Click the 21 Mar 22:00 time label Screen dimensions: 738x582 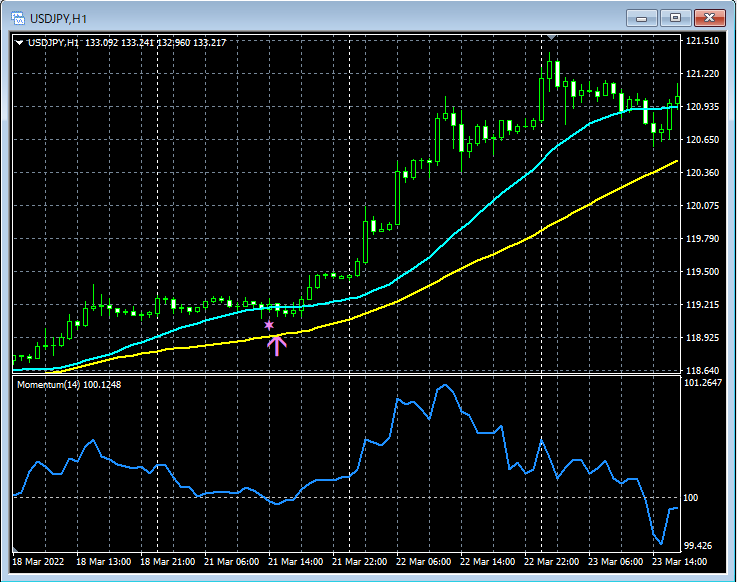pyautogui.click(x=360, y=562)
